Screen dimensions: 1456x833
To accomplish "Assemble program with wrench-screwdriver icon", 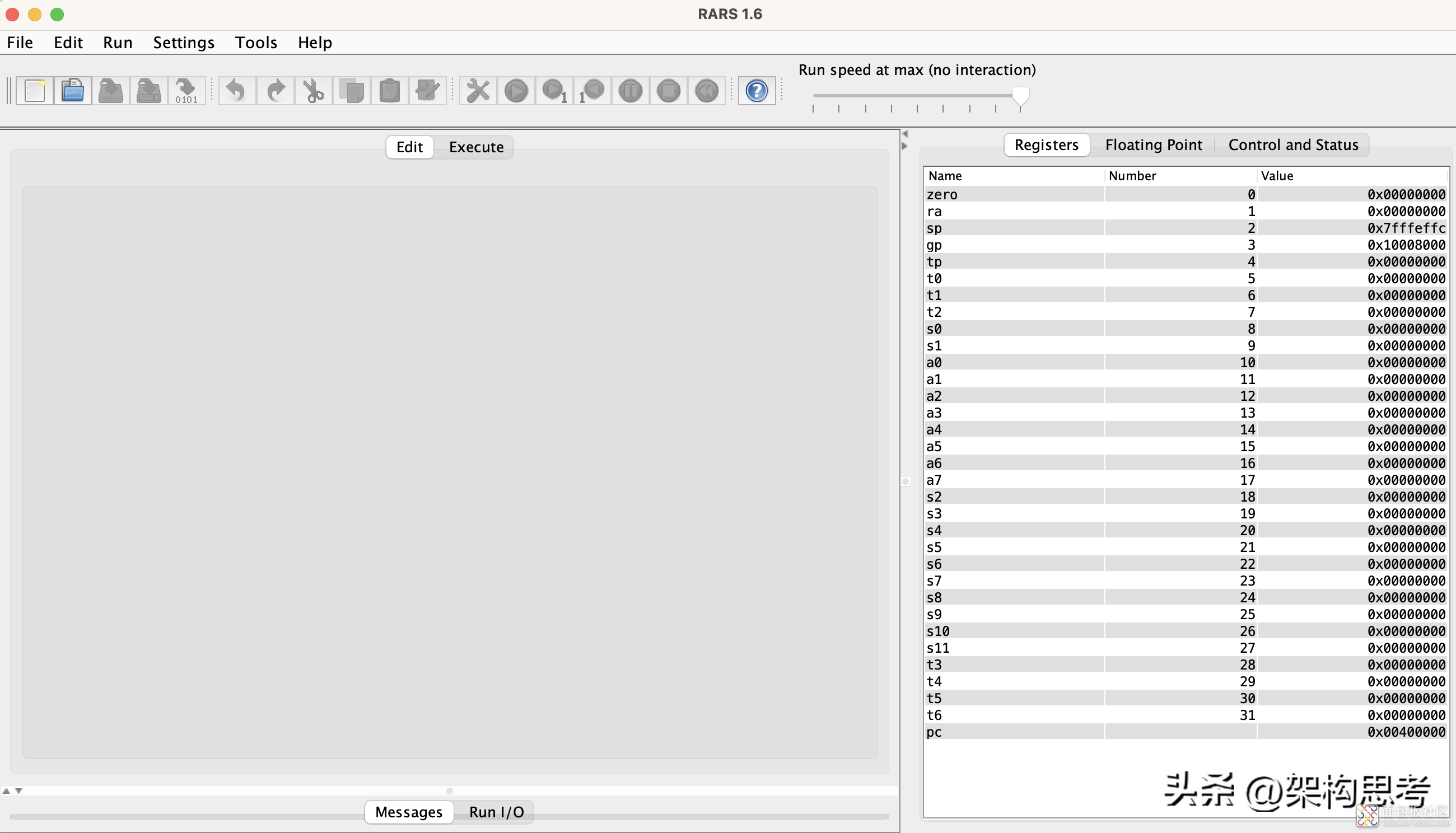I will tap(478, 90).
